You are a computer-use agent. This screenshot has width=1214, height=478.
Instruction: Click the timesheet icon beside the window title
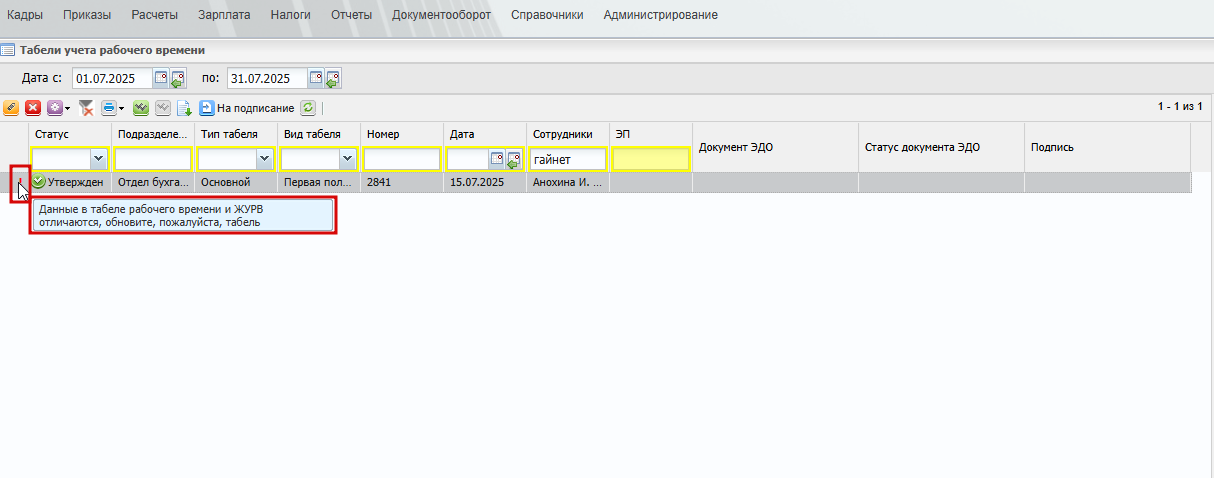(x=8, y=49)
